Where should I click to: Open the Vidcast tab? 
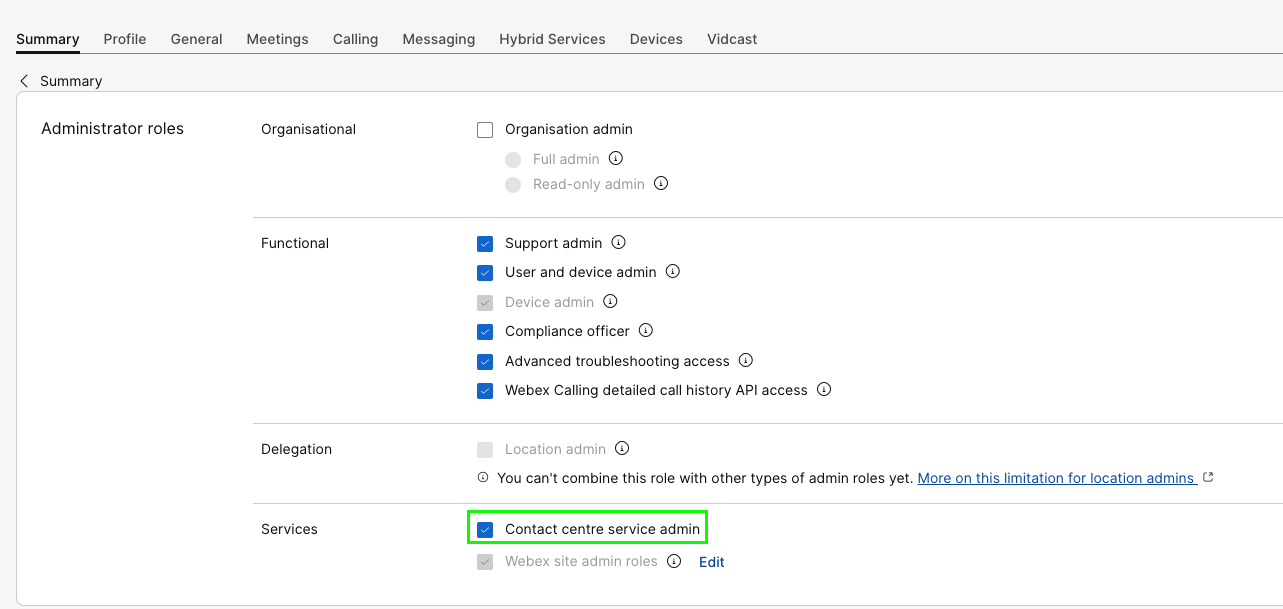coord(732,39)
